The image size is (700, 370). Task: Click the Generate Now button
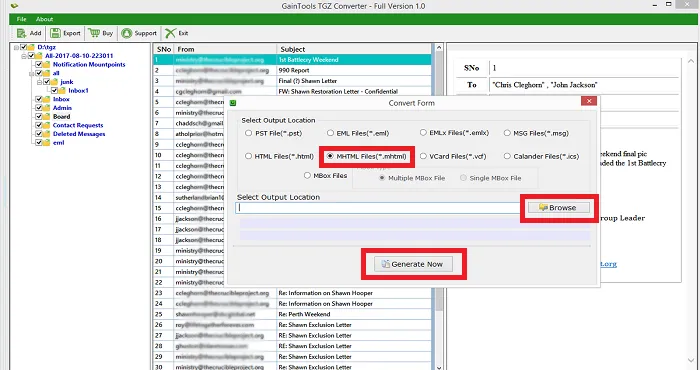[413, 264]
